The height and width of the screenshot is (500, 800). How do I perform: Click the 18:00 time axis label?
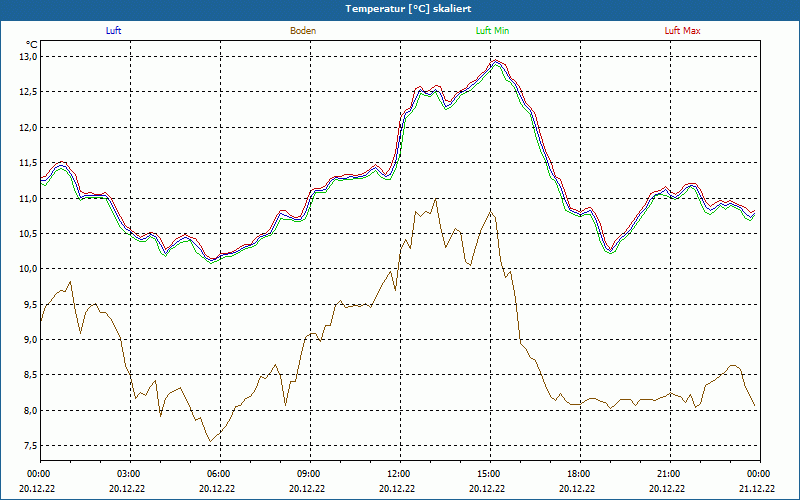click(x=577, y=474)
